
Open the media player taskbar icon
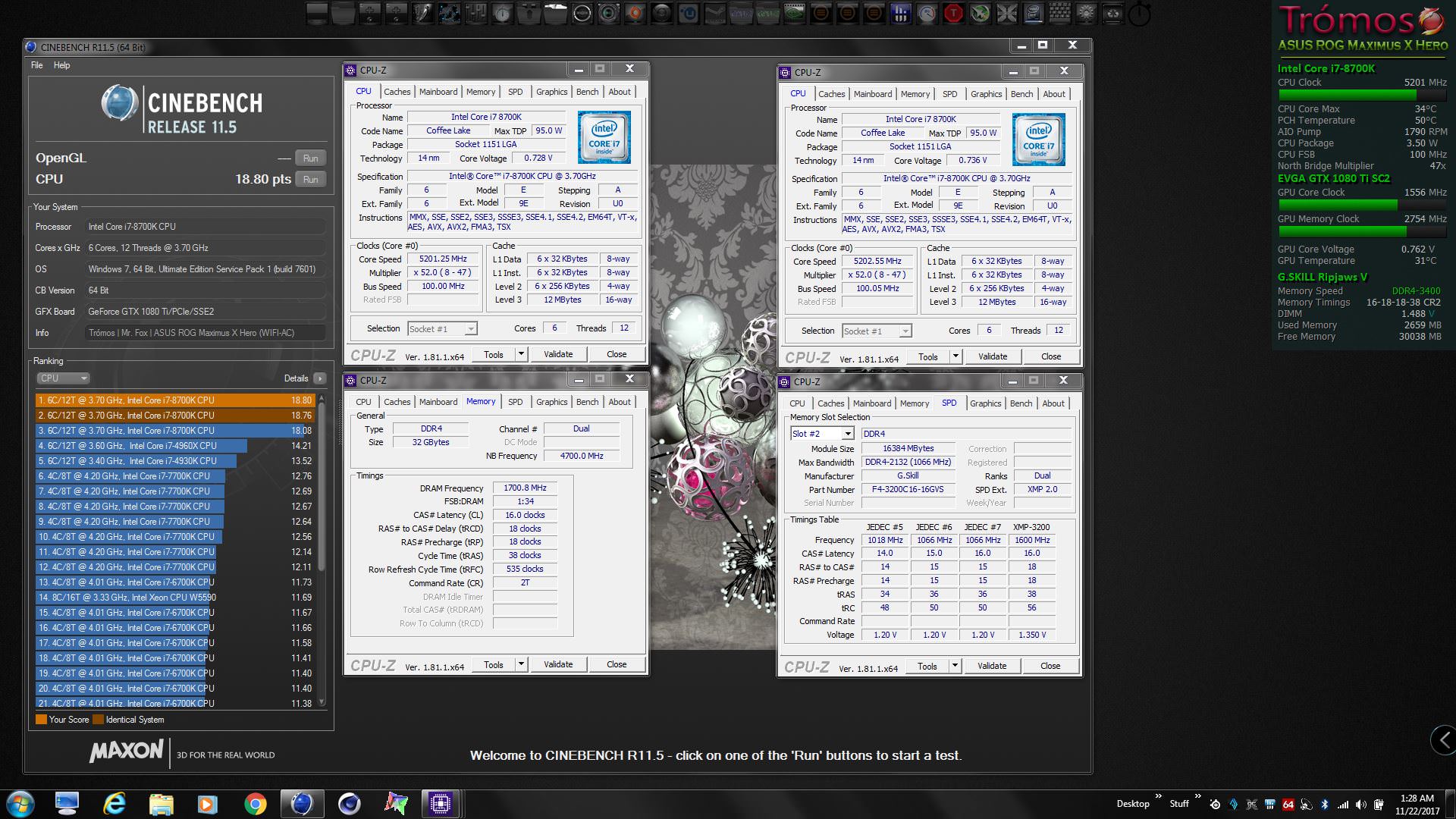tap(207, 804)
